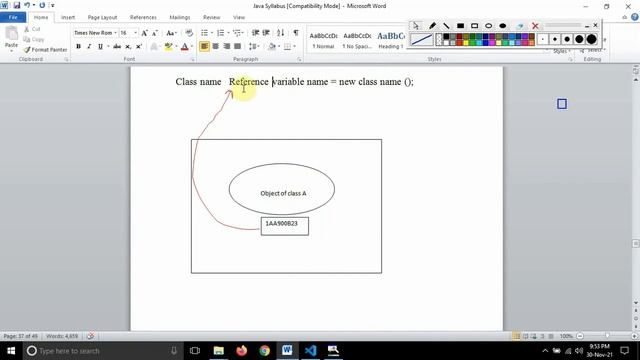
Task: Switch to the Insert tab
Action: (x=68, y=17)
